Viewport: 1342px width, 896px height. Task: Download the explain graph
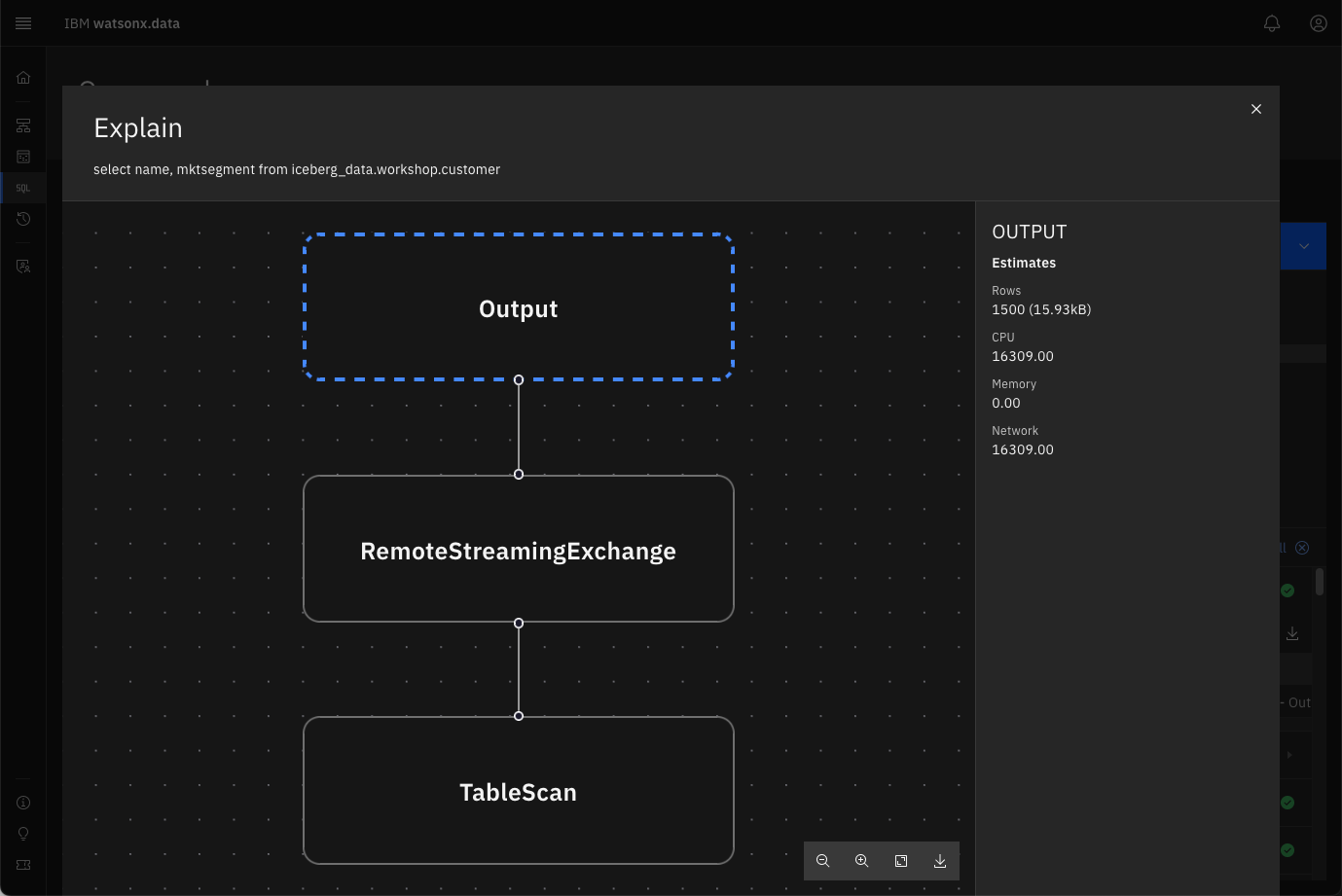pos(940,861)
